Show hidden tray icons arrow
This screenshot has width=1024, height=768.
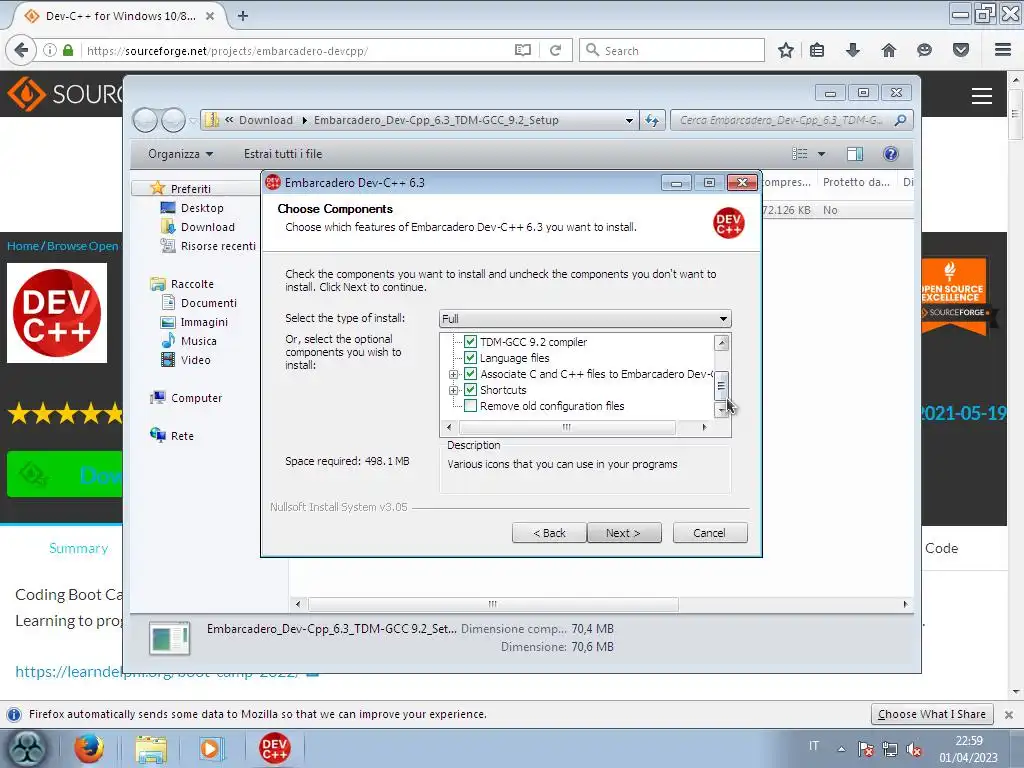point(841,749)
